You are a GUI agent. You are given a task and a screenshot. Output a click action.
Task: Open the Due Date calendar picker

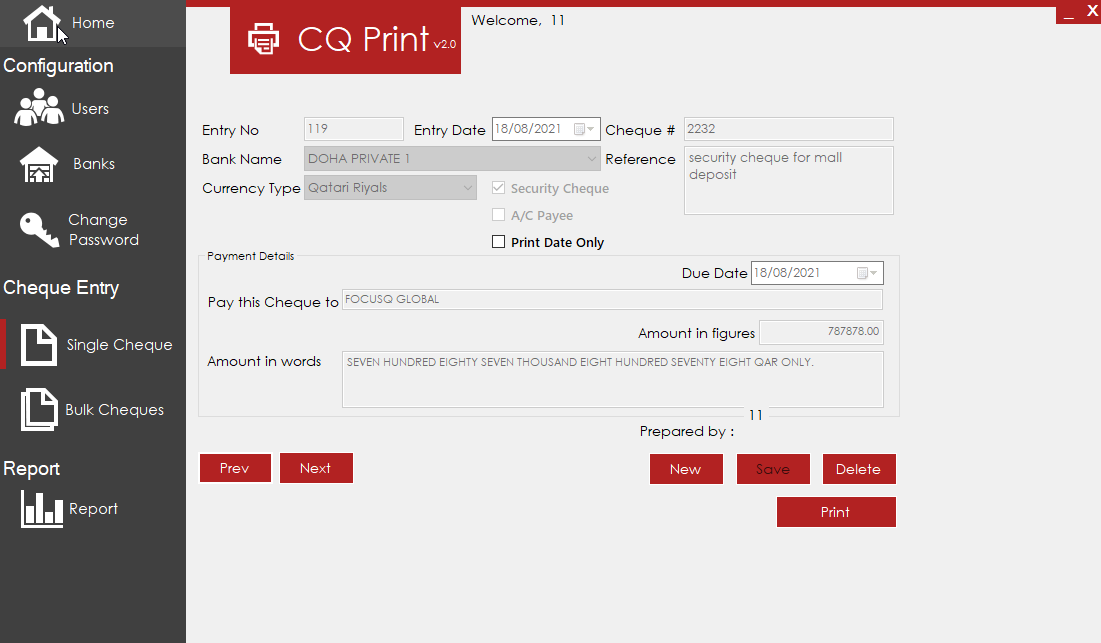pyautogui.click(x=867, y=273)
